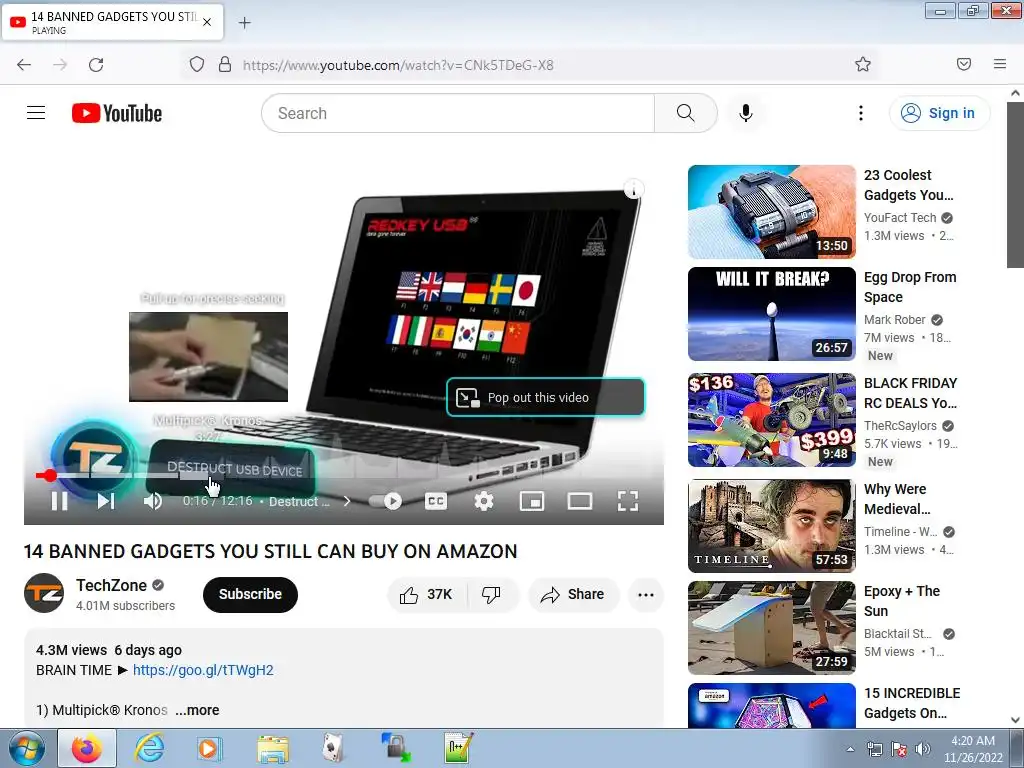Toggle the autoplay switch

click(x=385, y=501)
